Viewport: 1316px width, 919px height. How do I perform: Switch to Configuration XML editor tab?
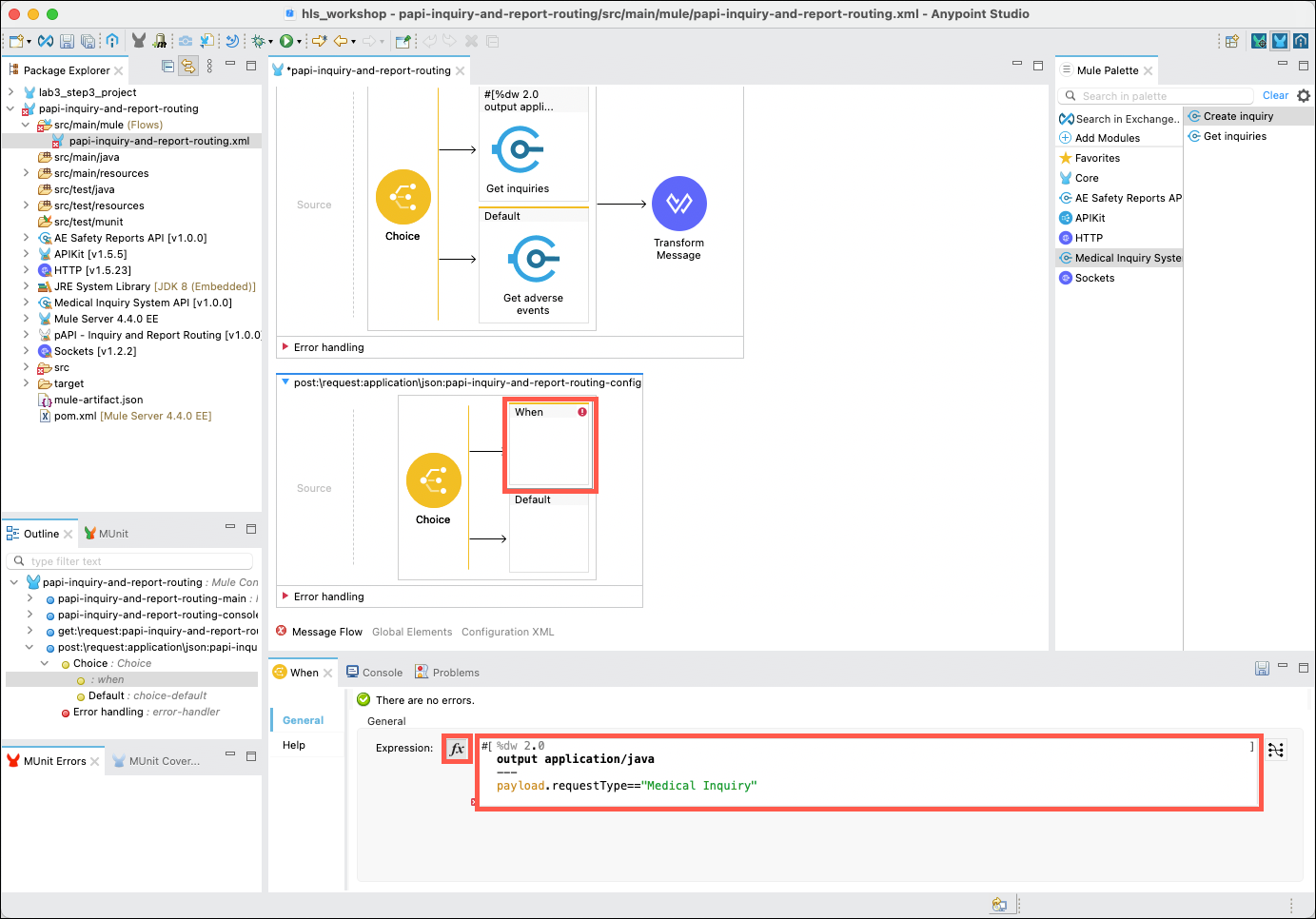(x=507, y=632)
